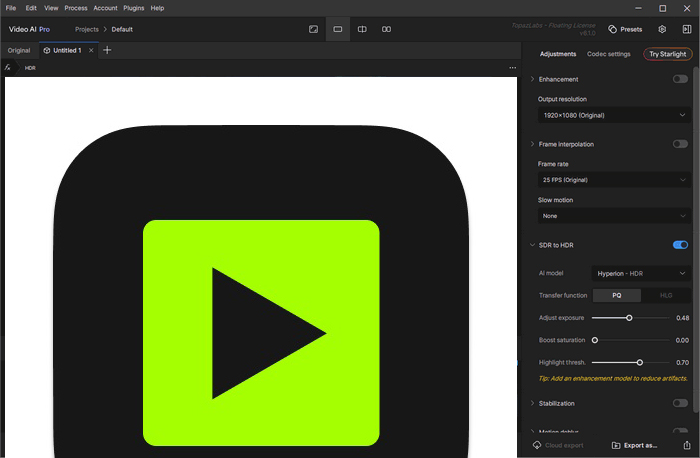Image resolution: width=700 pixels, height=458 pixels.
Task: Disable the SDR to HDR toggle
Action: click(680, 245)
